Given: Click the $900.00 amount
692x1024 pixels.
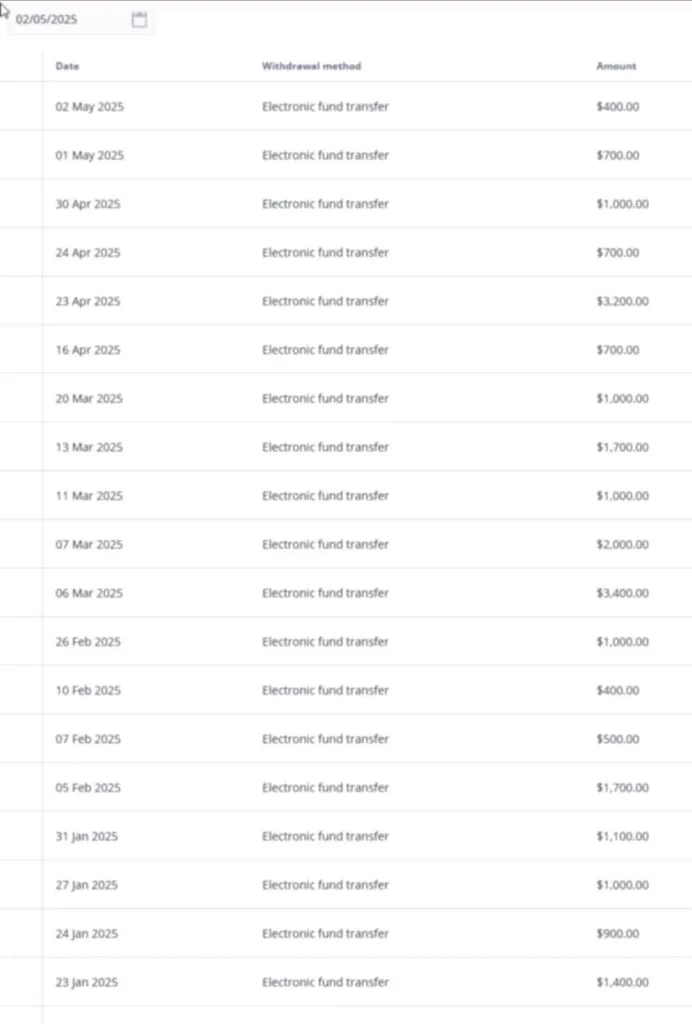Looking at the screenshot, I should (x=617, y=933).
